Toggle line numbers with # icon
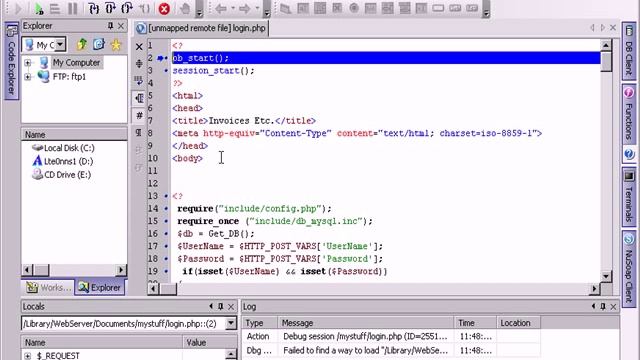Screen dimensions: 640x360 (139, 116)
